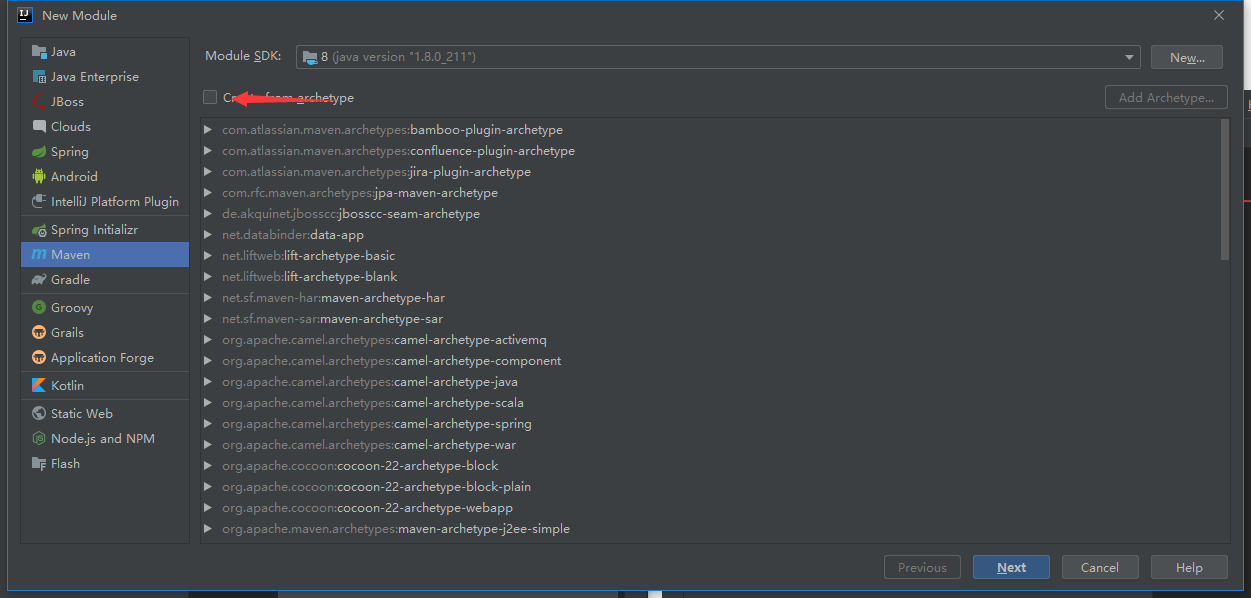Select the Groovy icon in list
The width and height of the screenshot is (1251, 598).
click(x=39, y=308)
